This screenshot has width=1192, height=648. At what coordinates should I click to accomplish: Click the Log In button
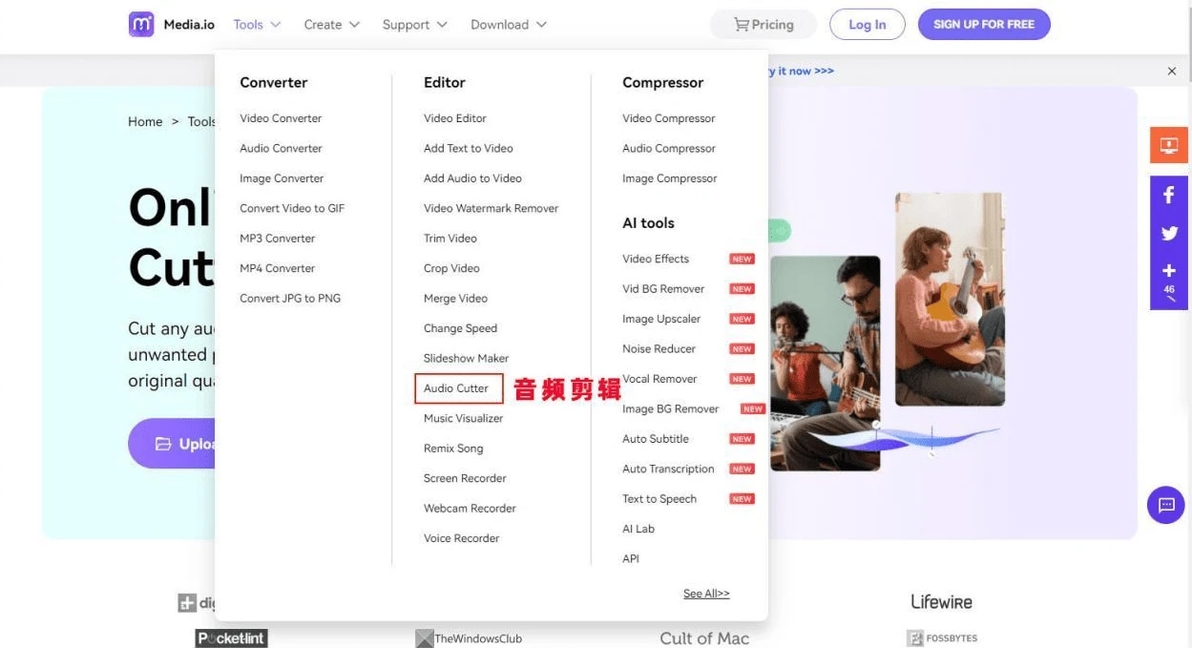pyautogui.click(x=867, y=24)
